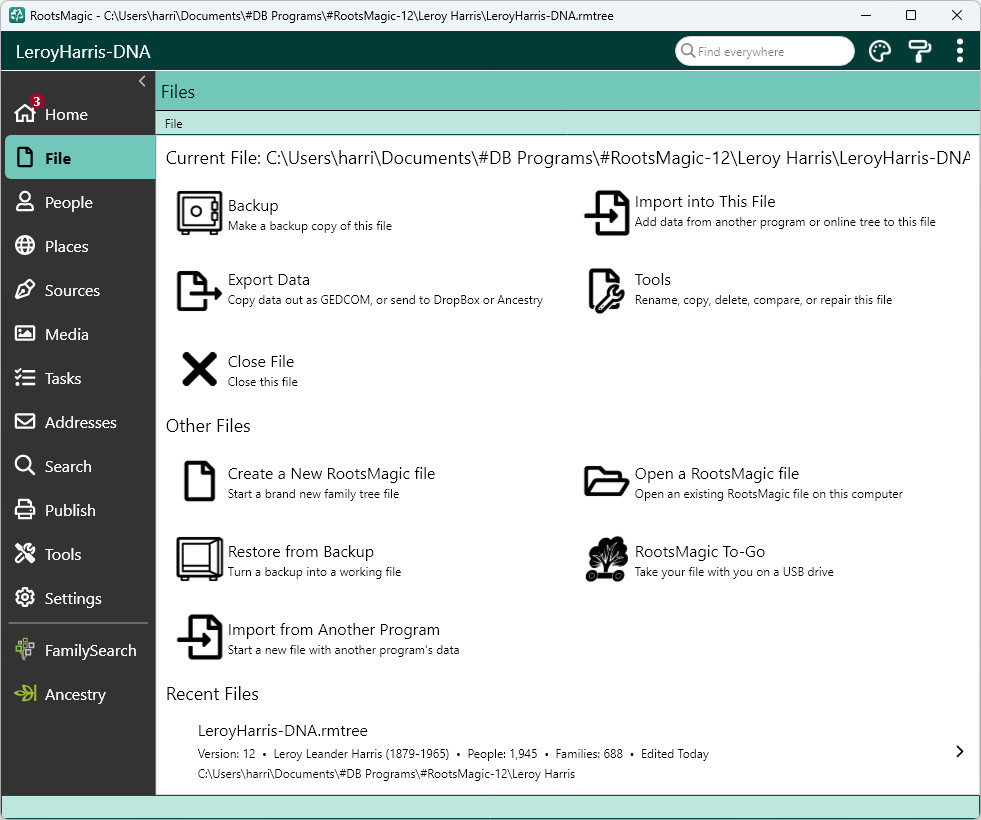This screenshot has height=820, width=981.
Task: Click the Export Data title text
Action: (268, 279)
